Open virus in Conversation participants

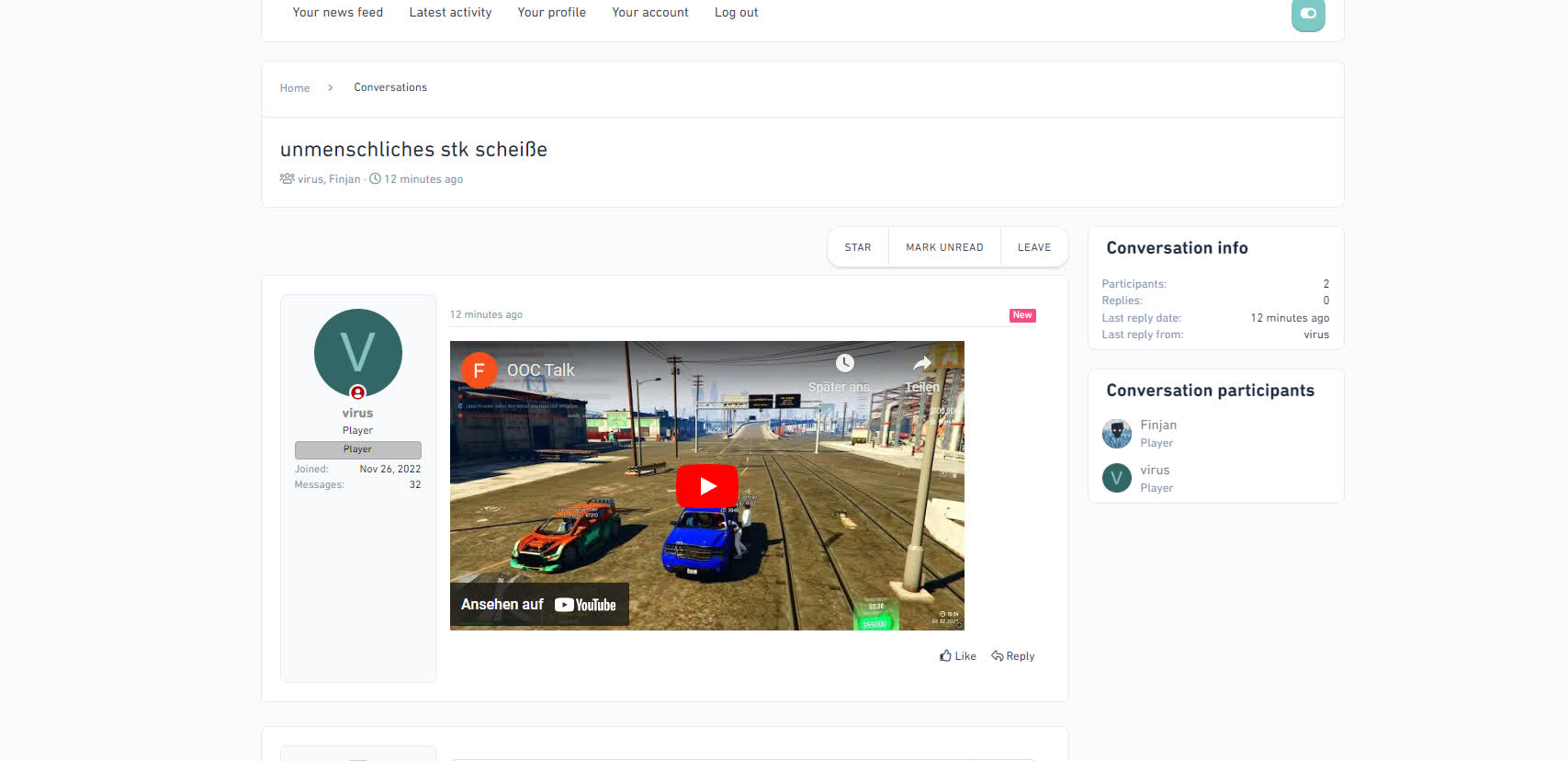click(x=1155, y=470)
